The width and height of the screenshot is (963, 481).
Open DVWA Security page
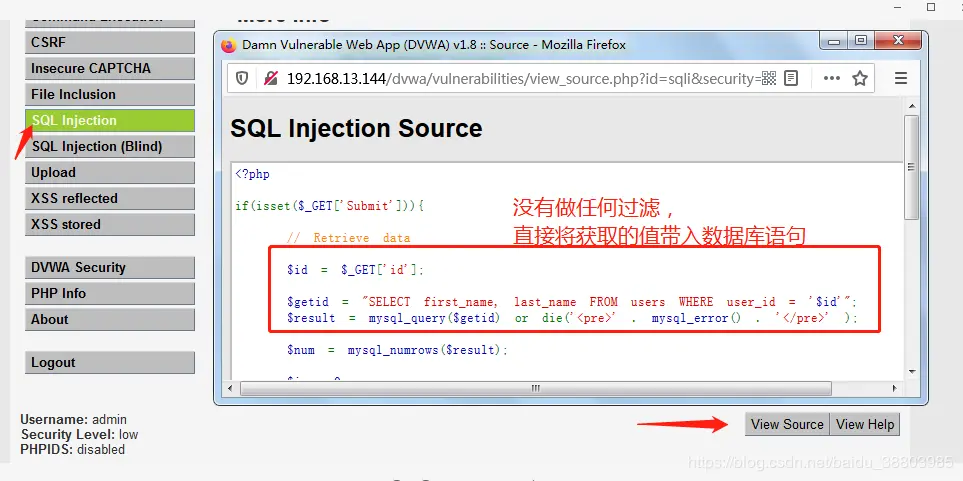[x=110, y=268]
